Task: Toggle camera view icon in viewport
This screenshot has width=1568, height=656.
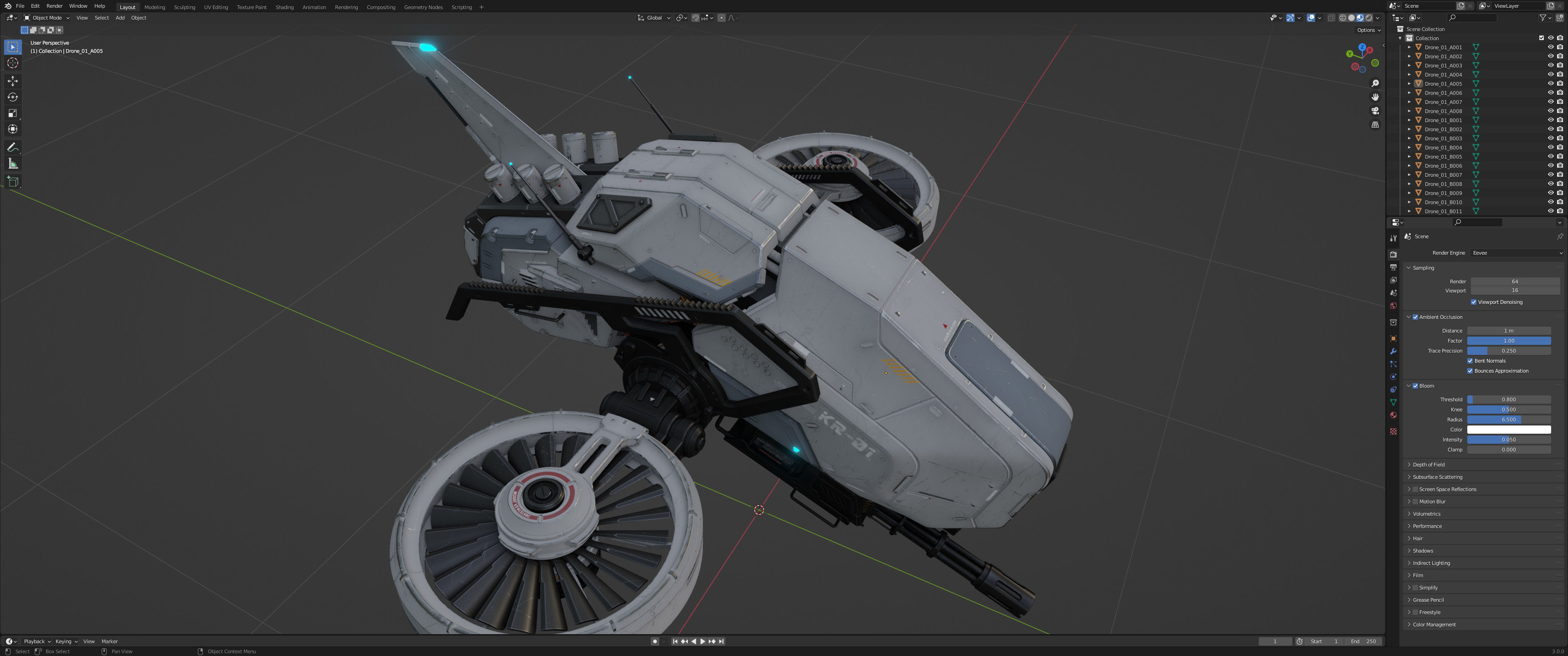Action: click(1374, 111)
